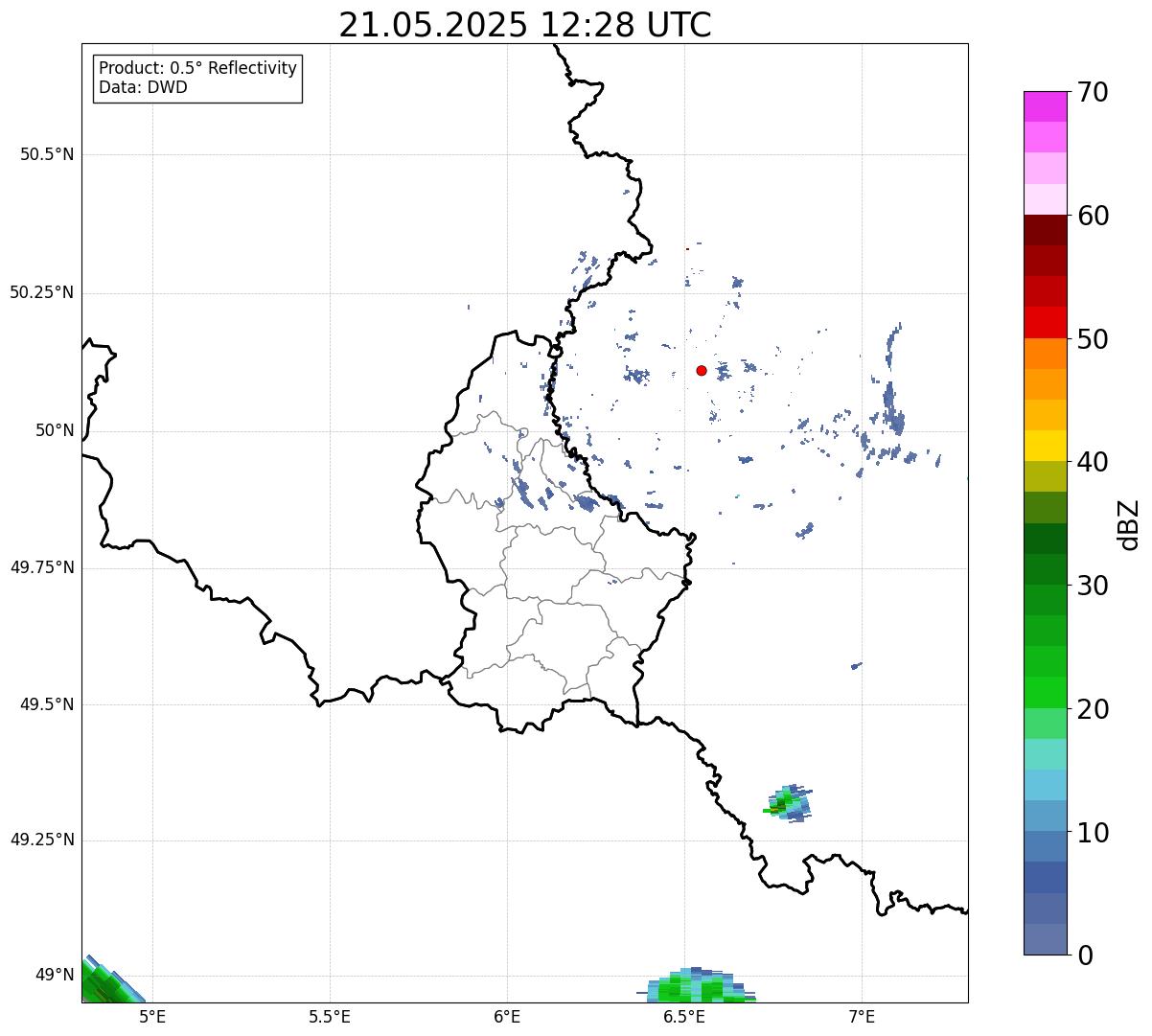Screen dimensions: 1152x1036
Task: Click the greyish-blue bottom colorbar segment at 0
Action: click(1045, 939)
